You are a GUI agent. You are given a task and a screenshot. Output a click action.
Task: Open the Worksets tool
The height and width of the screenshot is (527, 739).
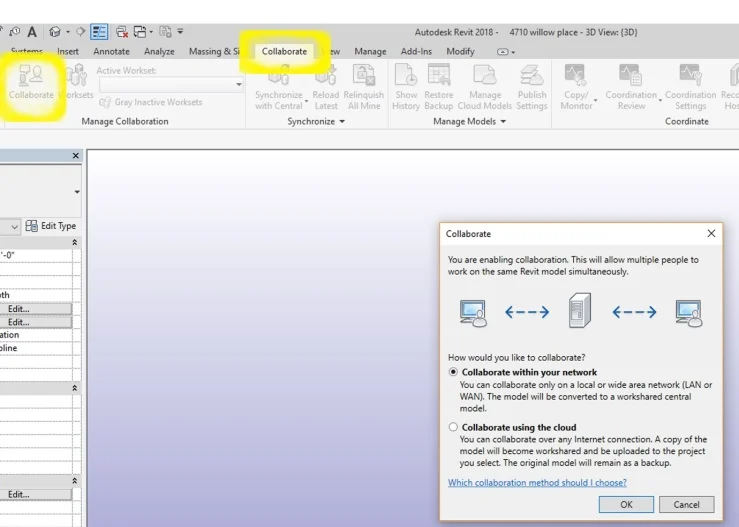point(76,83)
